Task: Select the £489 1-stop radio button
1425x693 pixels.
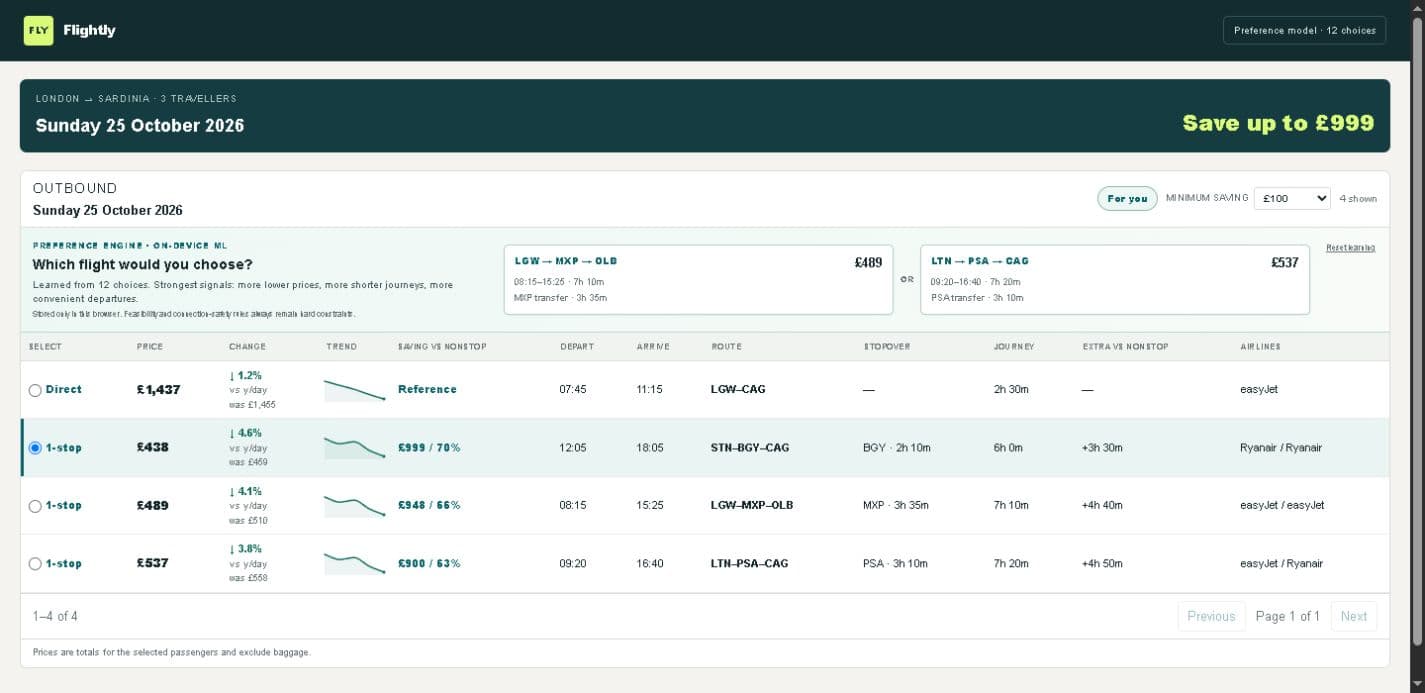Action: click(x=35, y=506)
